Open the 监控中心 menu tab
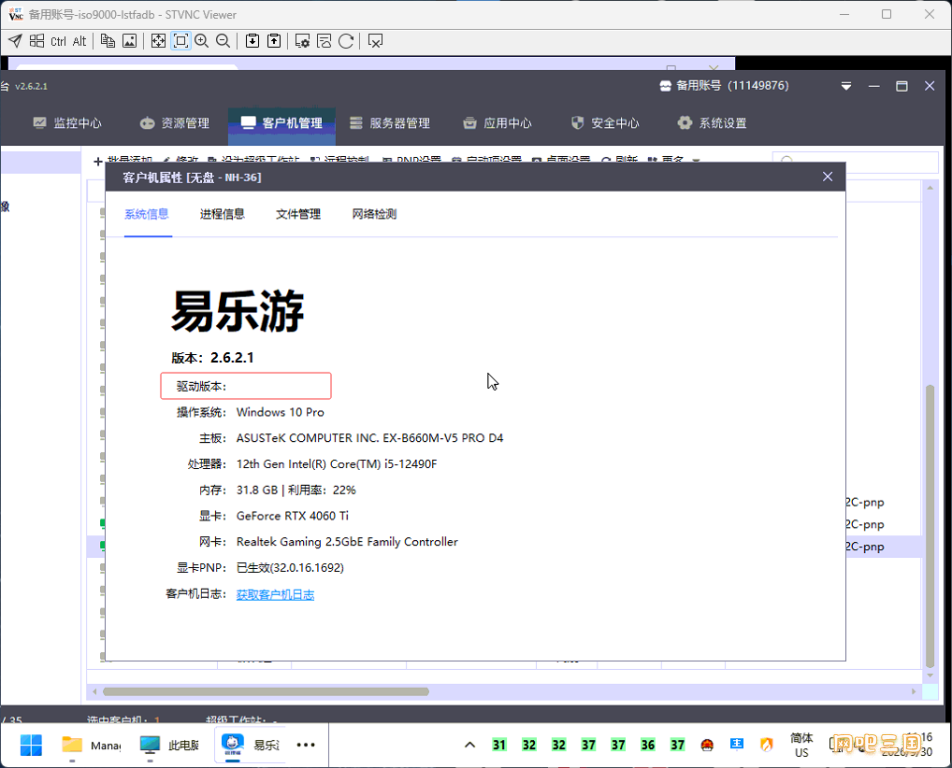 coord(67,123)
